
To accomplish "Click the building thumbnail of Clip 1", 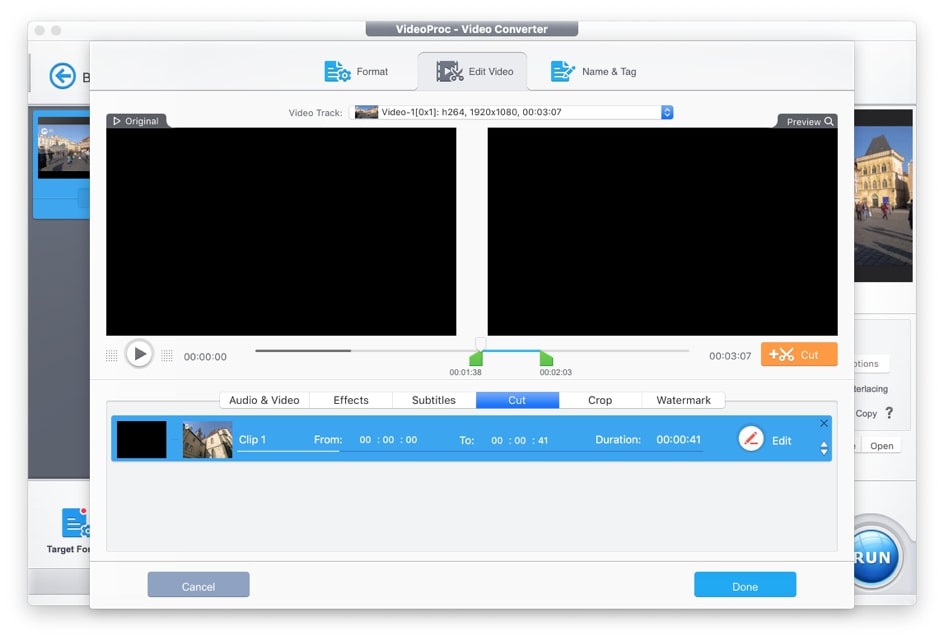I will coord(207,440).
